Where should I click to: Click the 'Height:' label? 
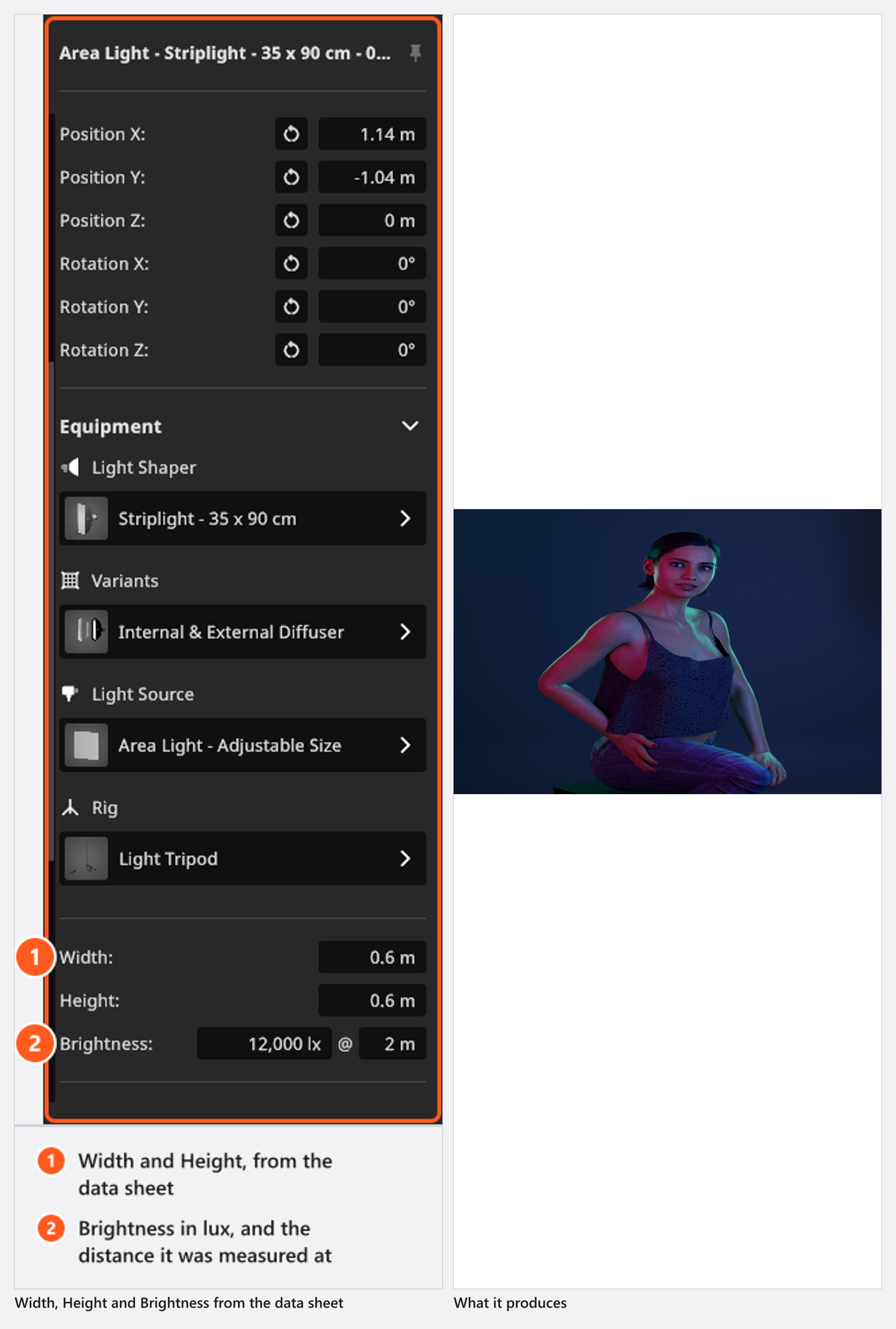tap(90, 1001)
